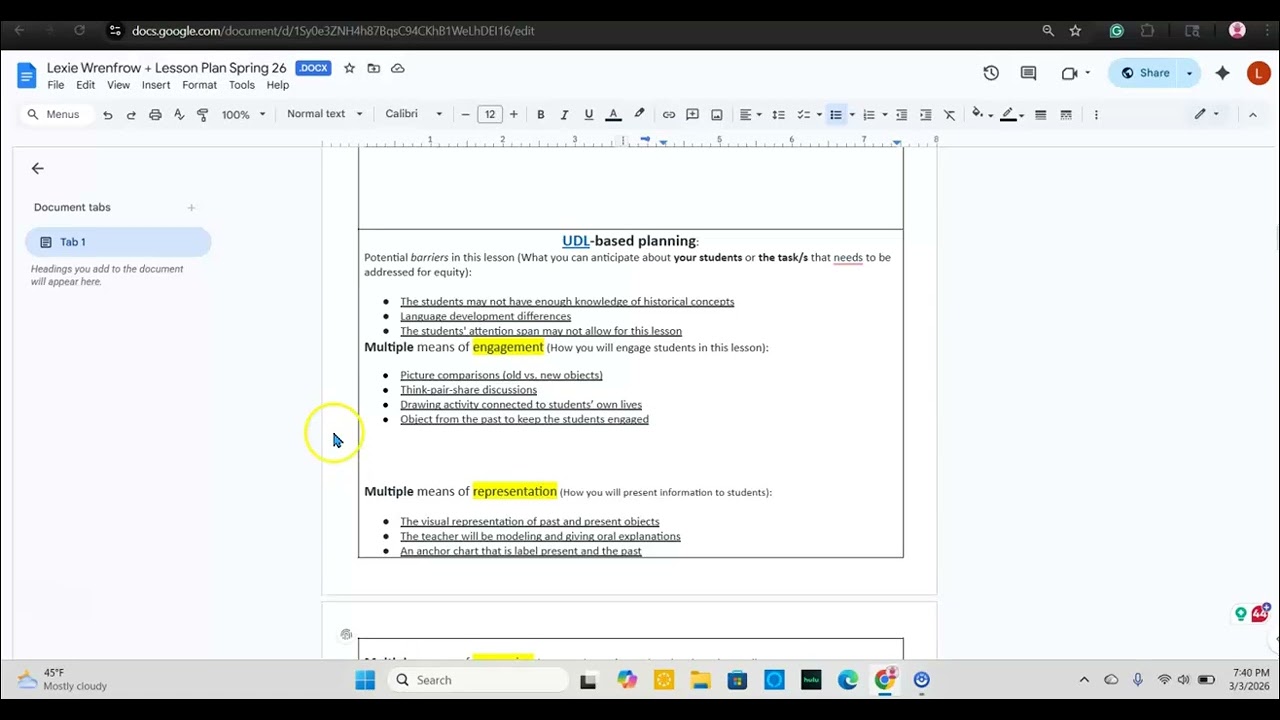The image size is (1280, 720).
Task: Run spelling and grammar check
Action: click(179, 115)
